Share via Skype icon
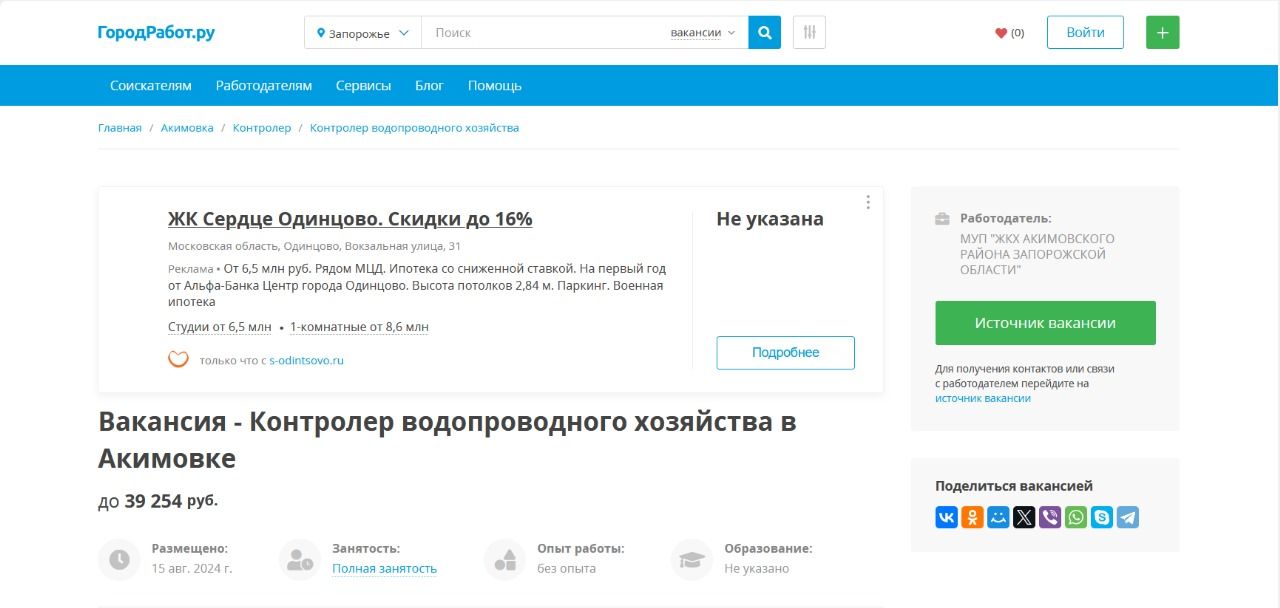 [1102, 517]
